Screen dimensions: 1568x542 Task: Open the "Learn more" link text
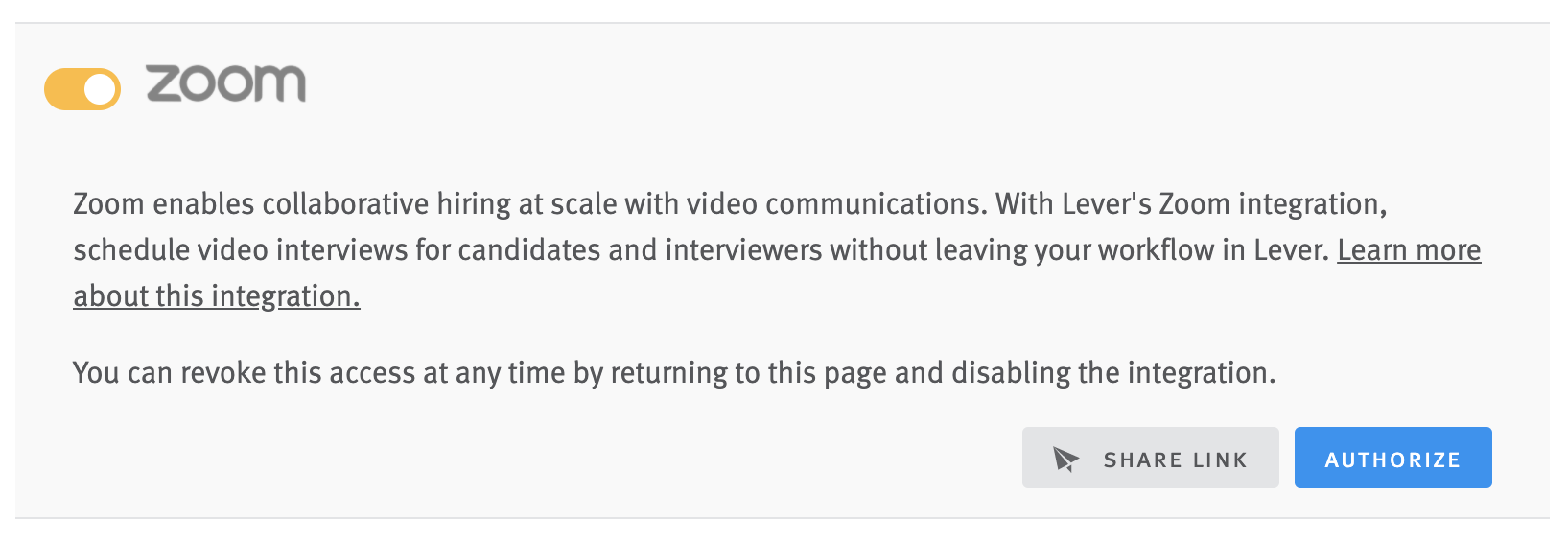1408,250
